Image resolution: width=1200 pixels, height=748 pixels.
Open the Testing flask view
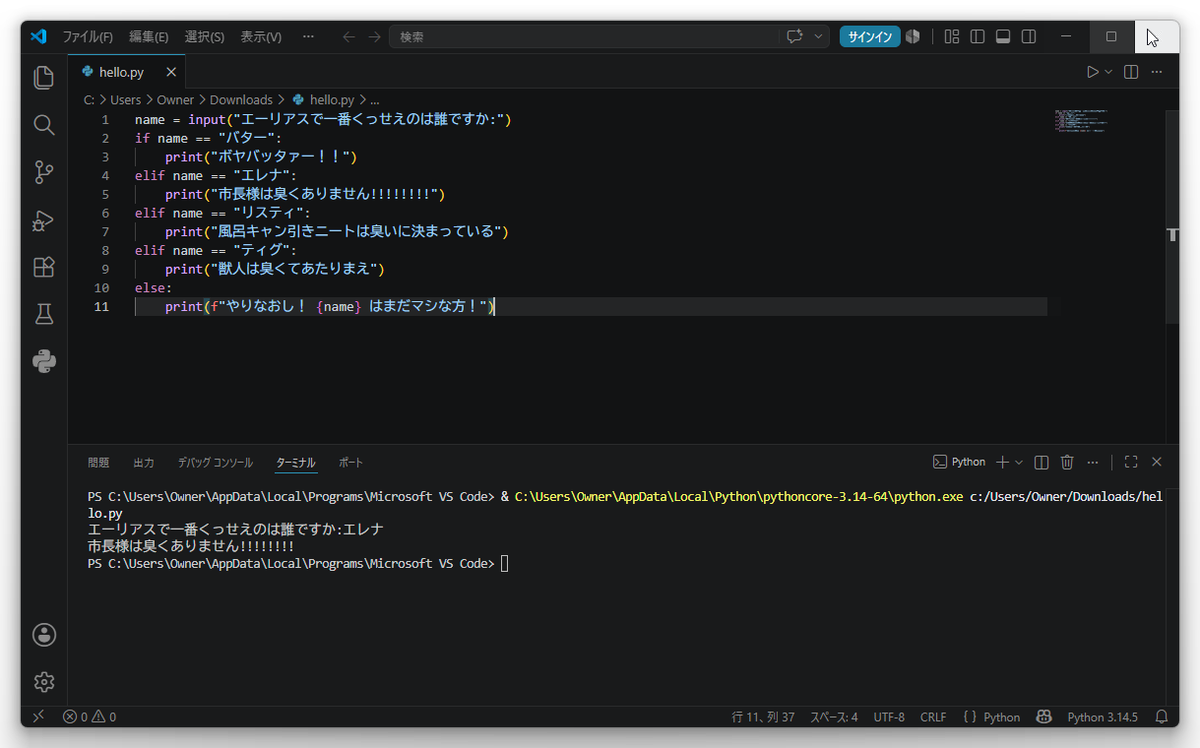(x=44, y=314)
